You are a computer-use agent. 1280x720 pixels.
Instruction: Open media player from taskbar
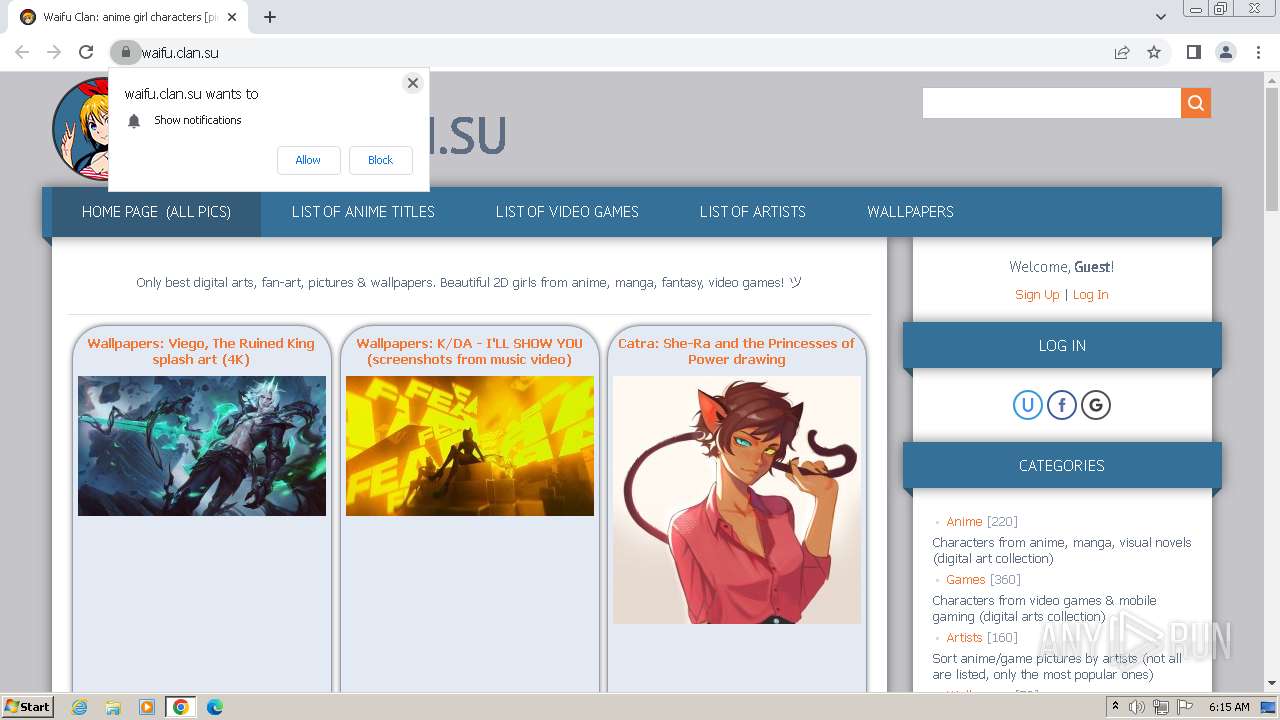[147, 707]
